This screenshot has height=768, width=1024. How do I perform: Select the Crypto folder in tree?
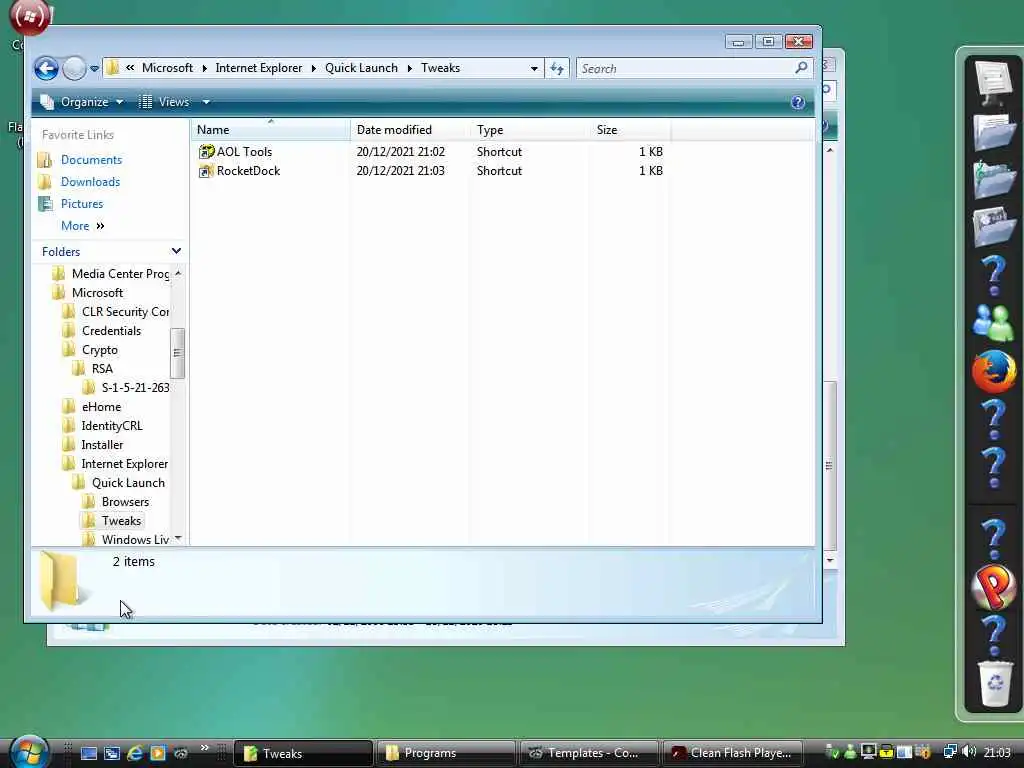(x=99, y=349)
